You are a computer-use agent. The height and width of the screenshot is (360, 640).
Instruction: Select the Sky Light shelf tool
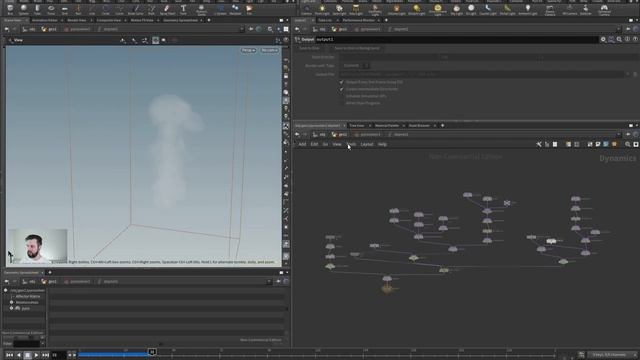pyautogui.click(x=457, y=9)
